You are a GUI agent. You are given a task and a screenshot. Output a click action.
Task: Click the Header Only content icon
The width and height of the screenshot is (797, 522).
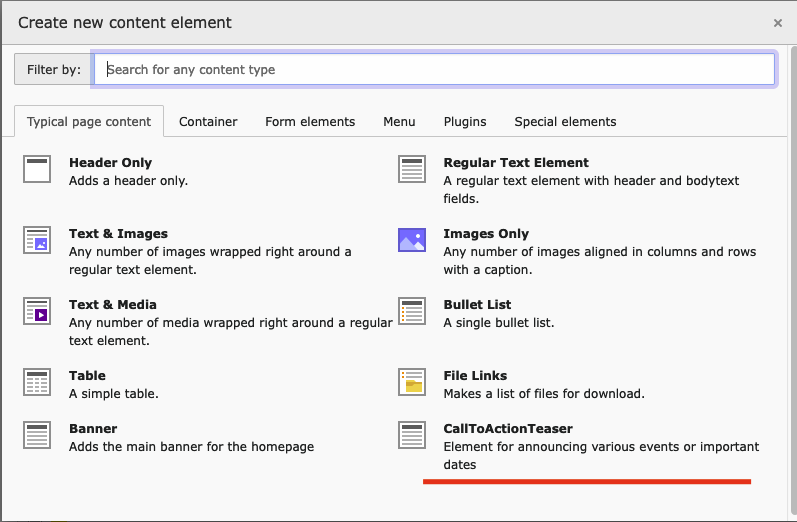tap(37, 169)
